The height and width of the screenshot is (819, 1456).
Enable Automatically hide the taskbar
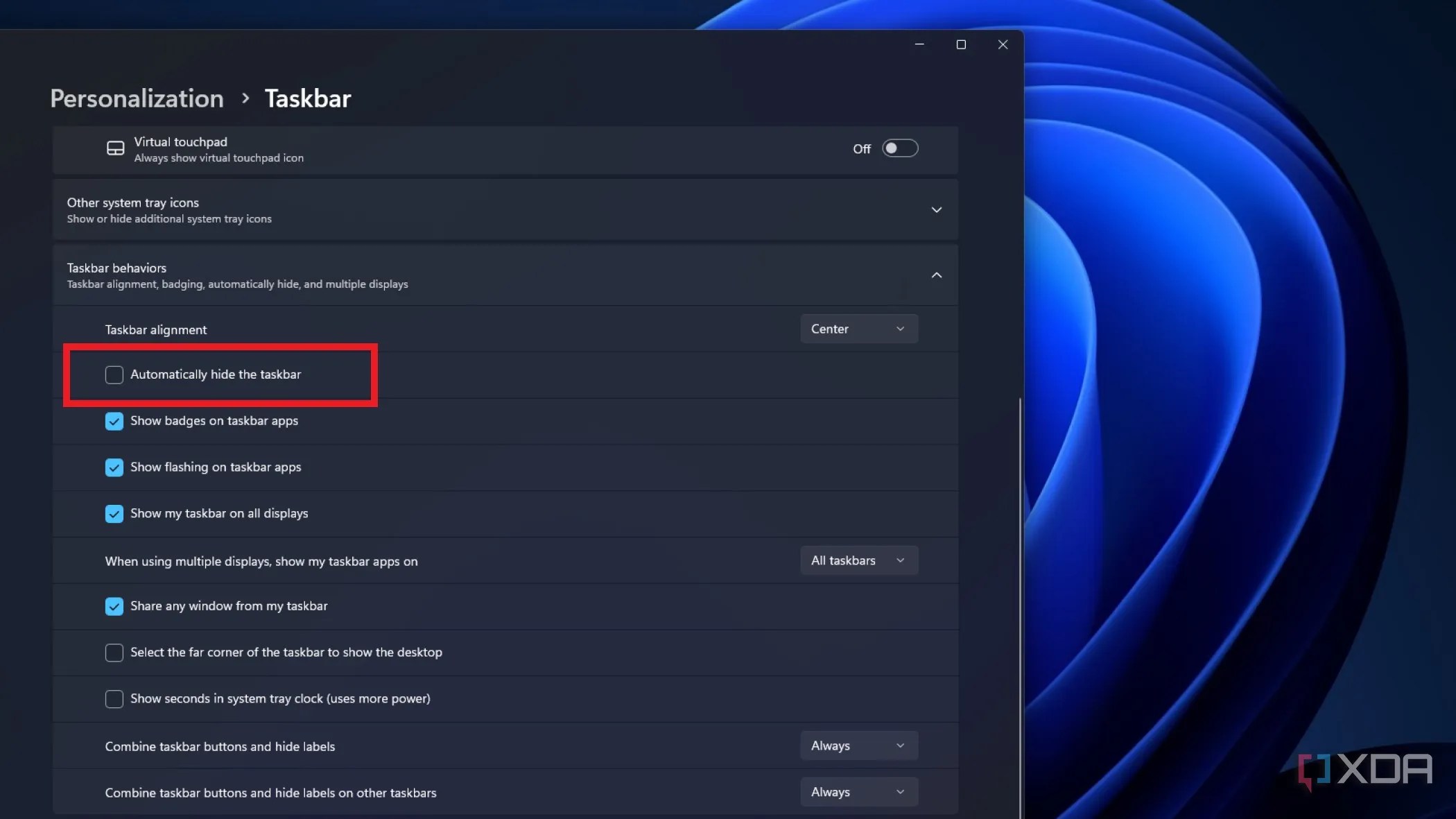[114, 374]
